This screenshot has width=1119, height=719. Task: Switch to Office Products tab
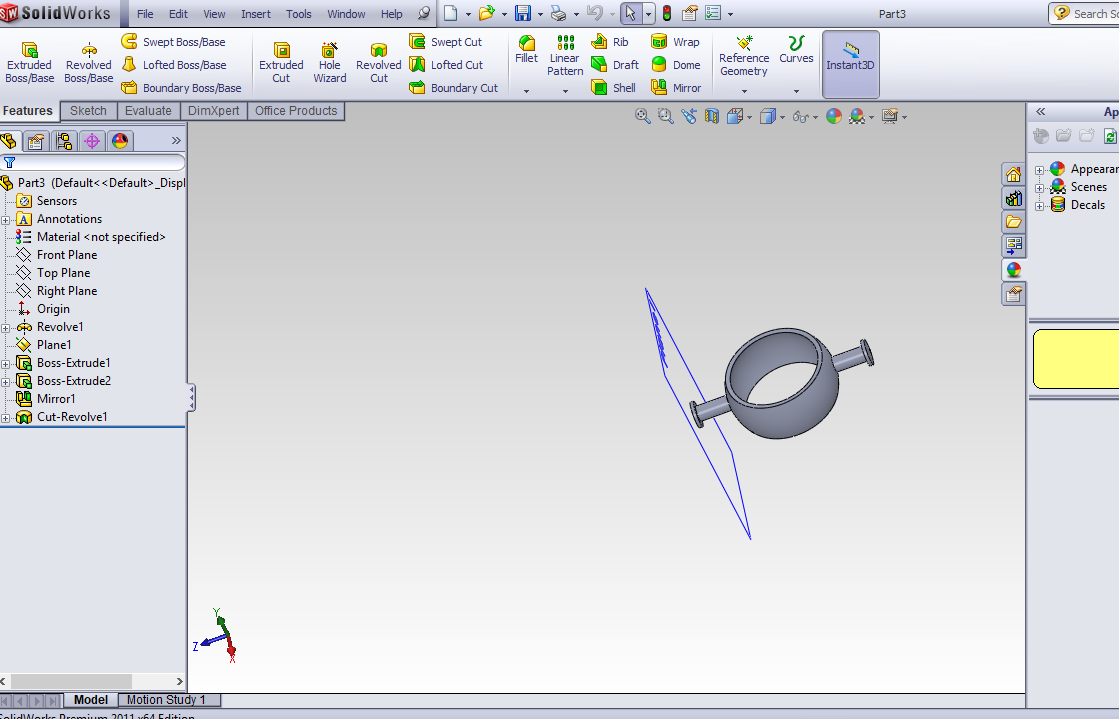click(x=296, y=111)
